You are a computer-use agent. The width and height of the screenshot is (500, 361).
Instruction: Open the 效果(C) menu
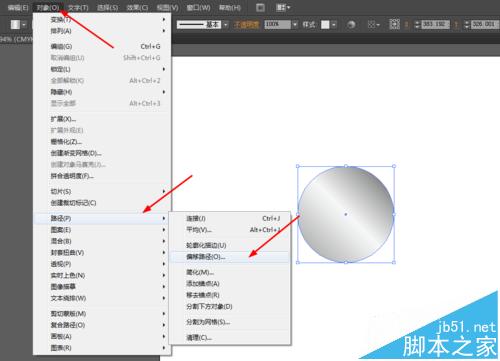pos(137,7)
